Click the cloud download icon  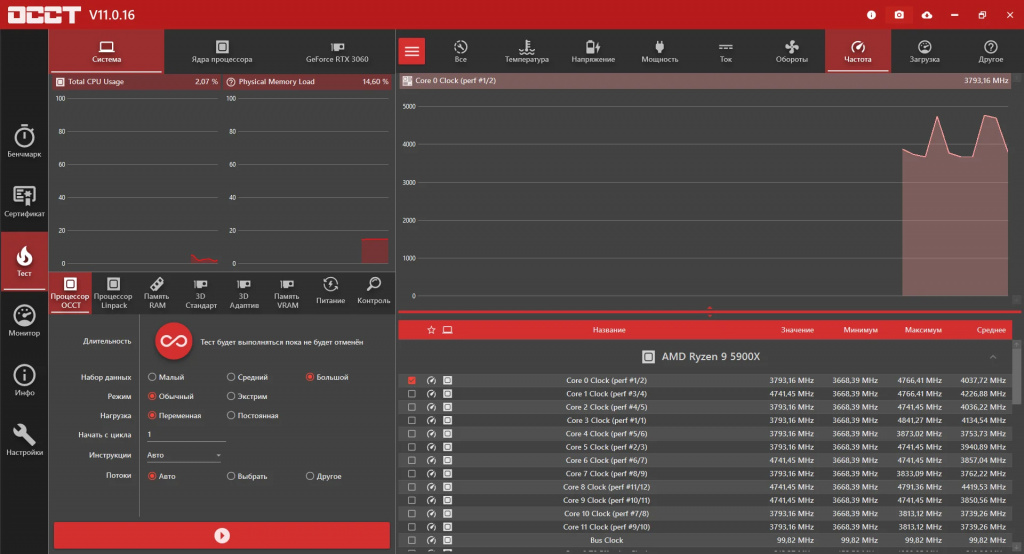(x=927, y=14)
